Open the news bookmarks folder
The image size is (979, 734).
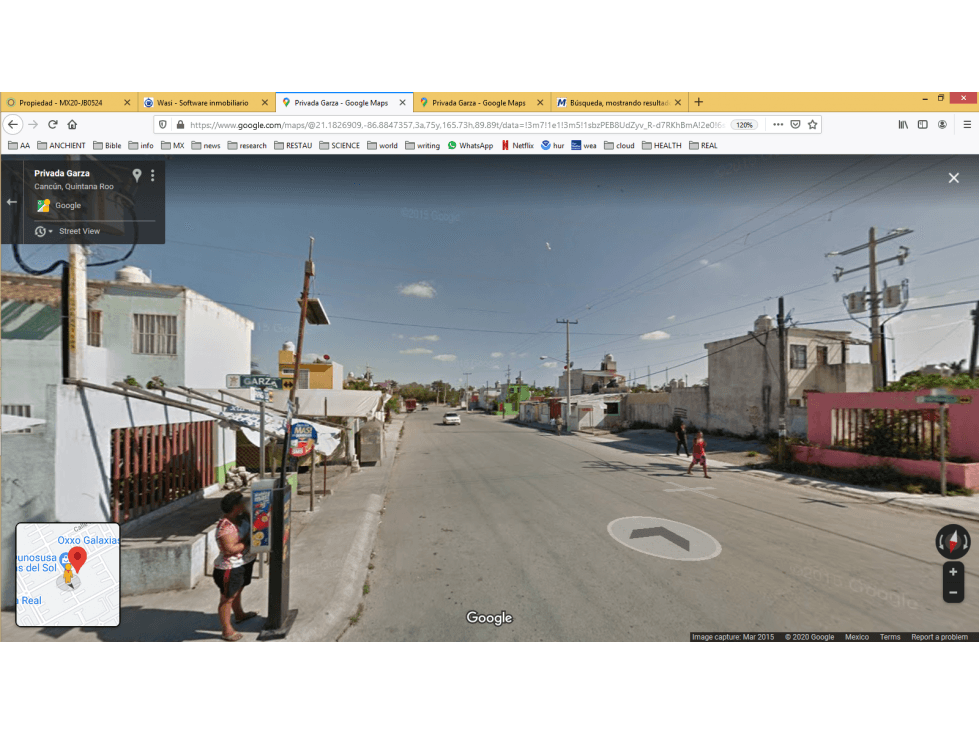click(206, 145)
